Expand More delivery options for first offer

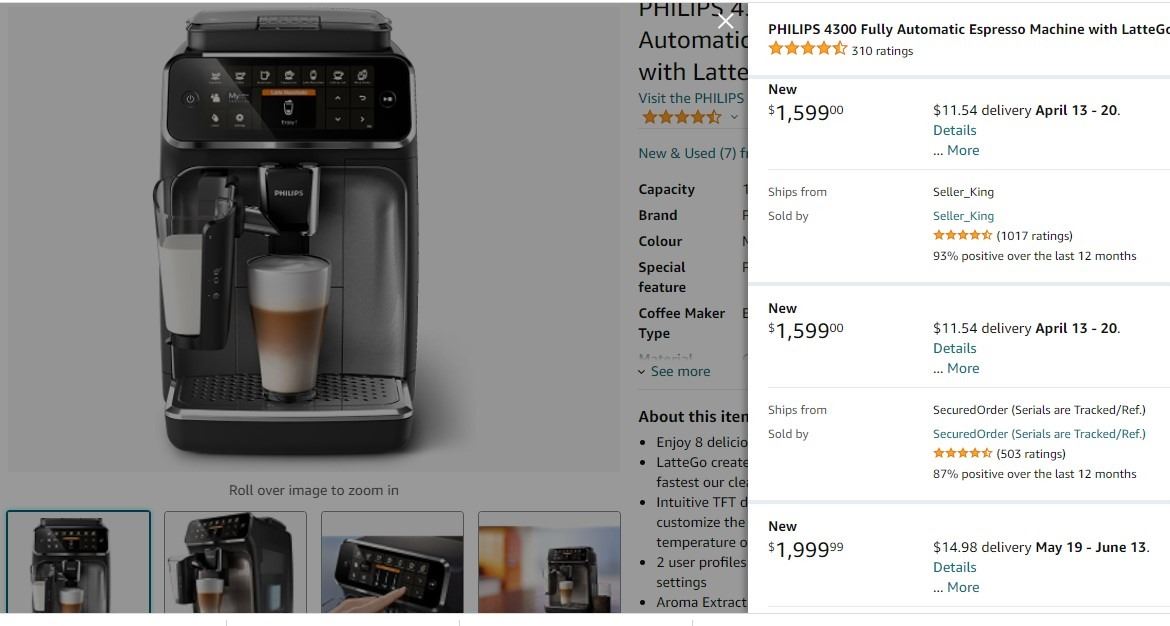click(x=956, y=150)
